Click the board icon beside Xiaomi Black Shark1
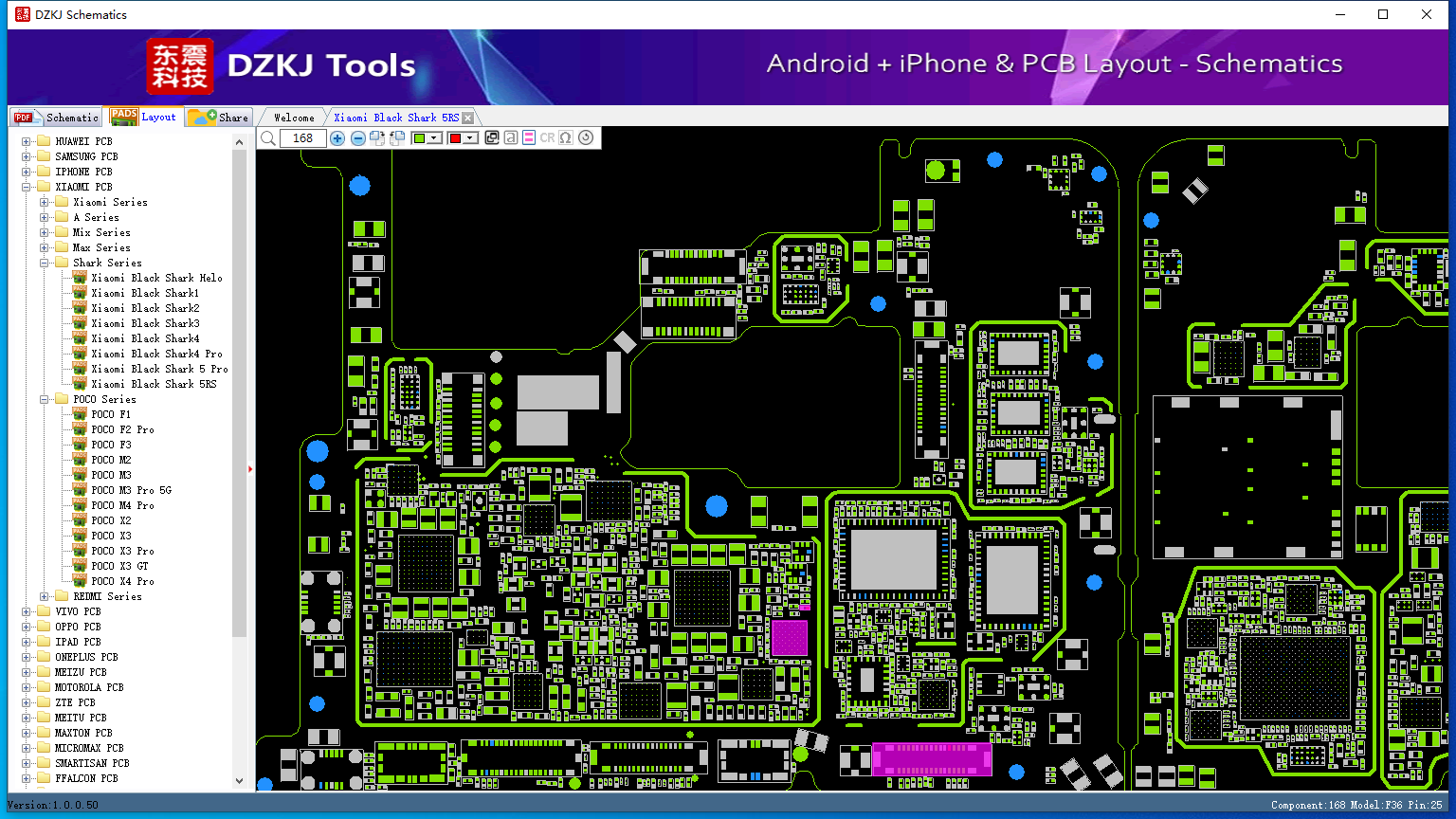The image size is (1456, 819). point(80,293)
